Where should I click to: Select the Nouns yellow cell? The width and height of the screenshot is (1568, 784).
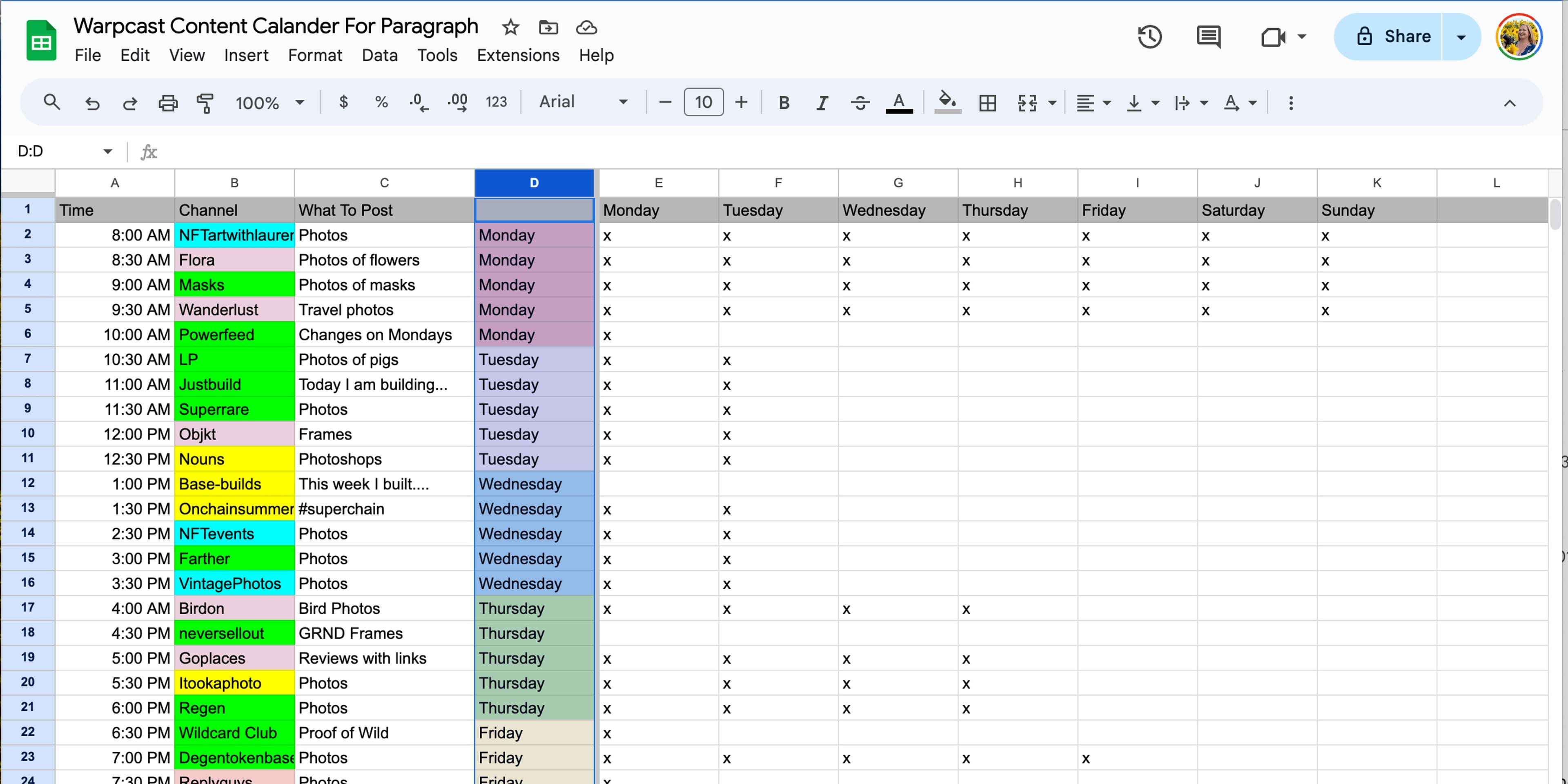coord(234,459)
